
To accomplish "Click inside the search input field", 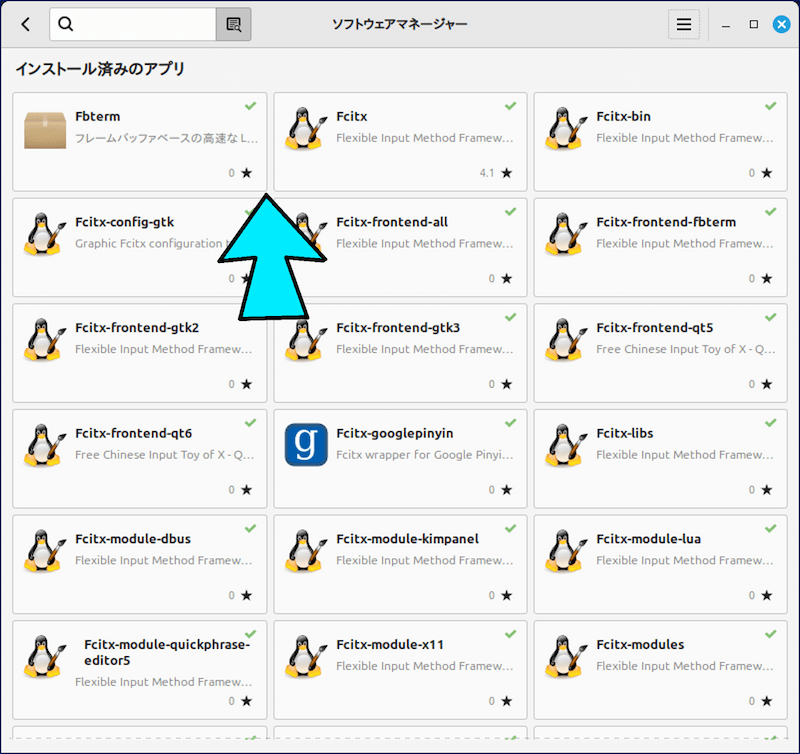I will (140, 23).
